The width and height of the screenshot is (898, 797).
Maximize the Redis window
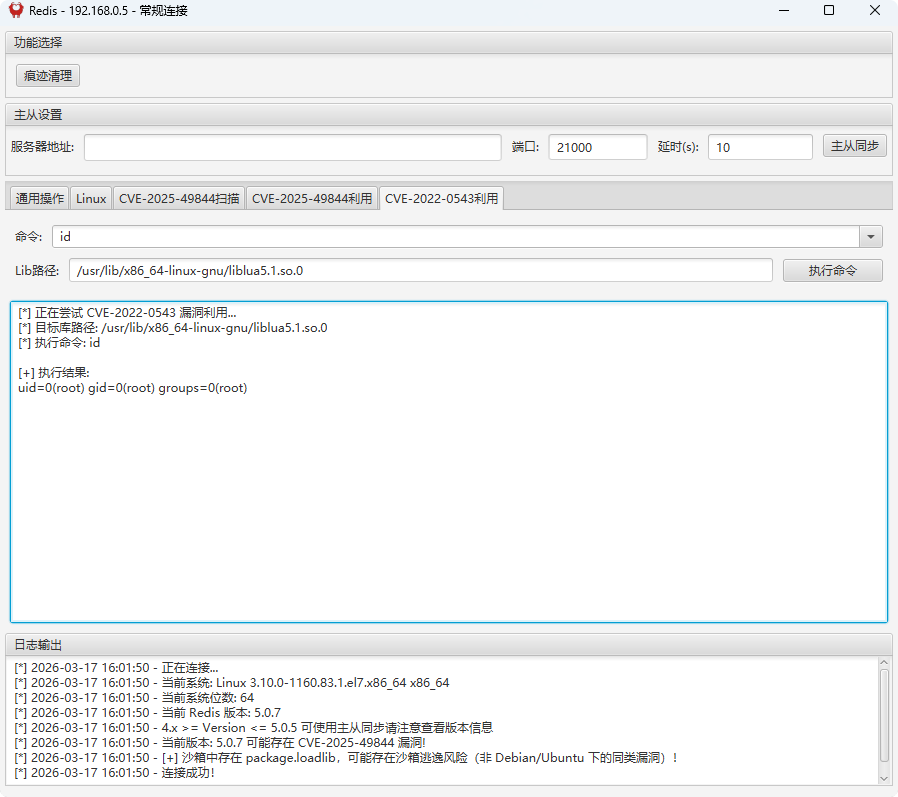pyautogui.click(x=829, y=10)
